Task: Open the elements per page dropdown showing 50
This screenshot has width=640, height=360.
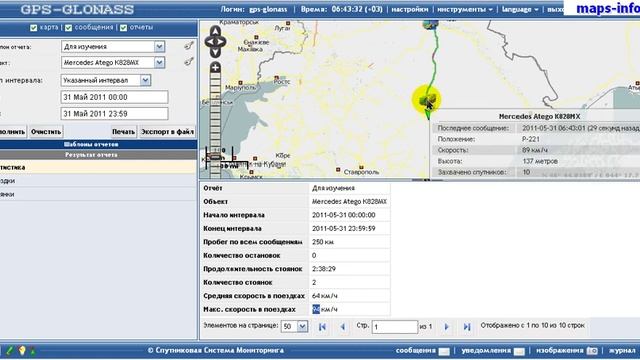Action: point(302,326)
